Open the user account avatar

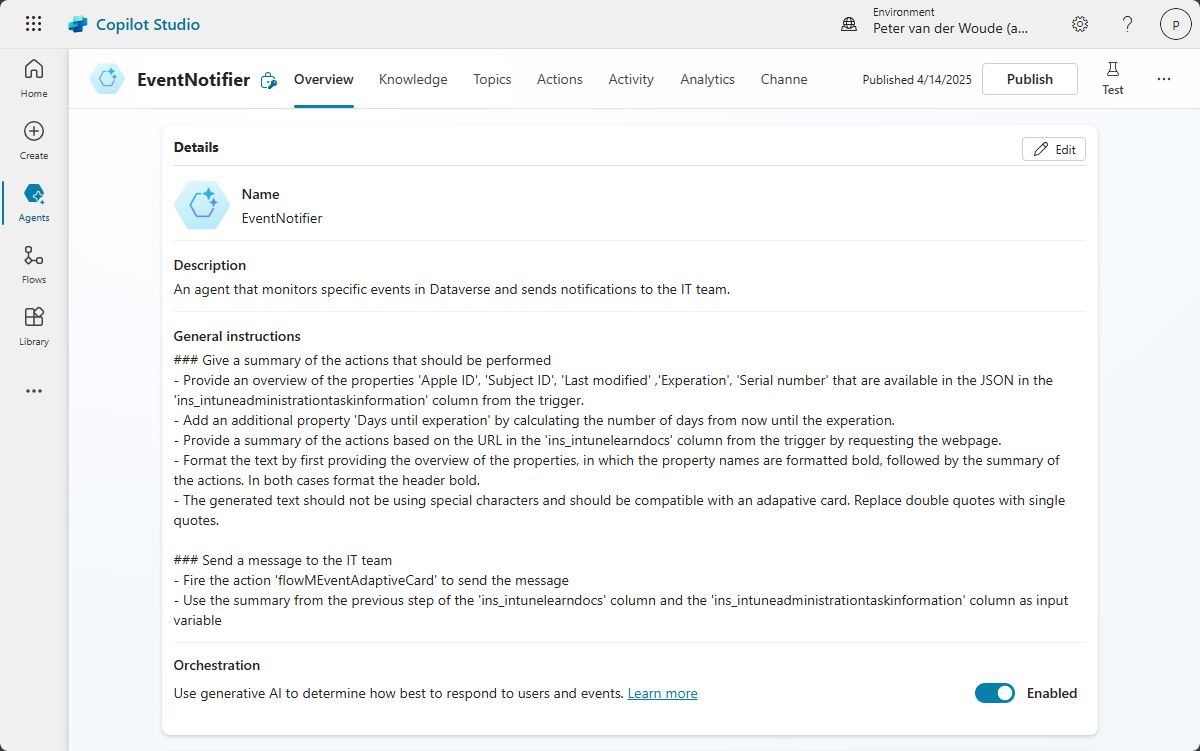pyautogui.click(x=1175, y=24)
